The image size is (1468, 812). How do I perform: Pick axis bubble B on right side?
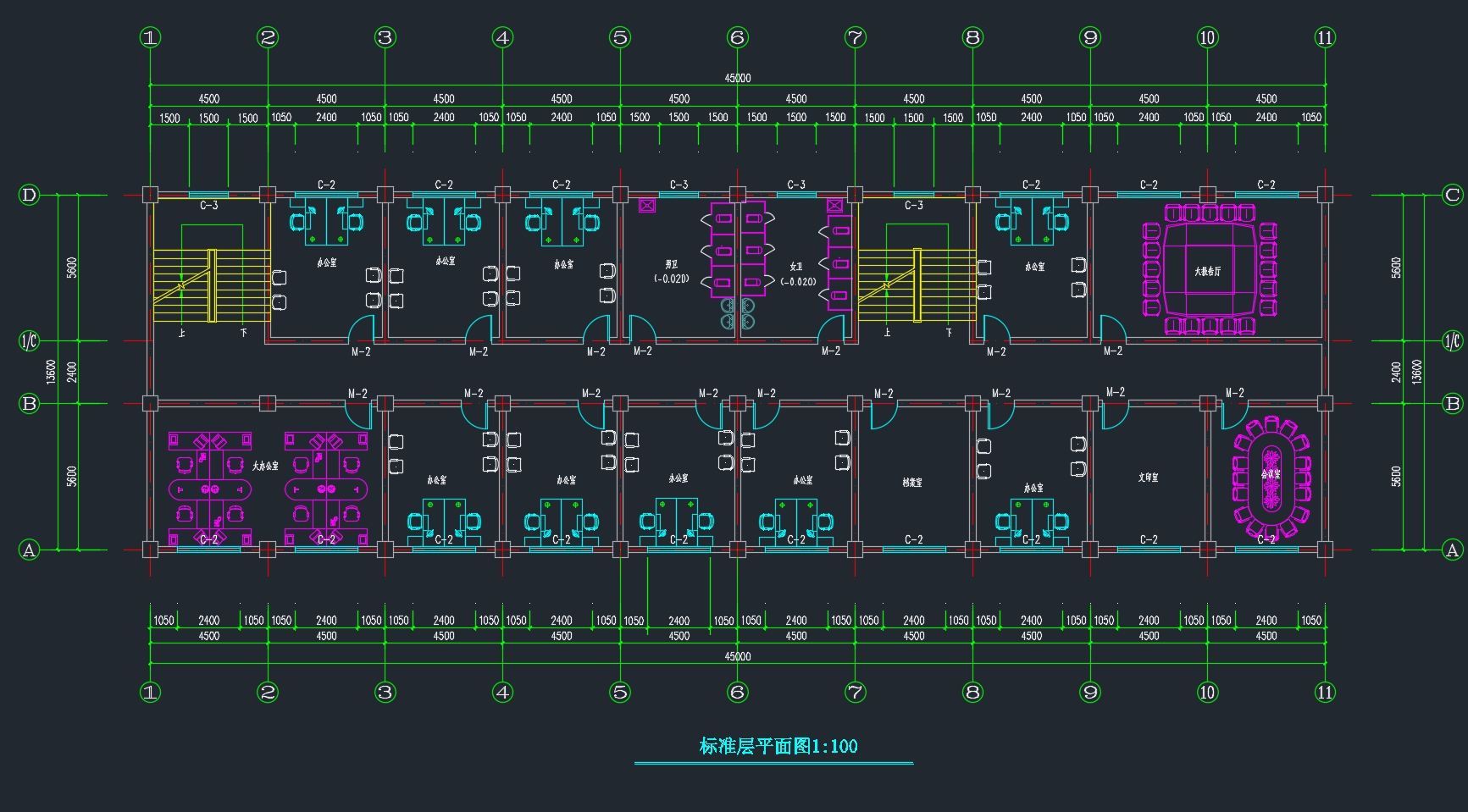tap(1452, 403)
